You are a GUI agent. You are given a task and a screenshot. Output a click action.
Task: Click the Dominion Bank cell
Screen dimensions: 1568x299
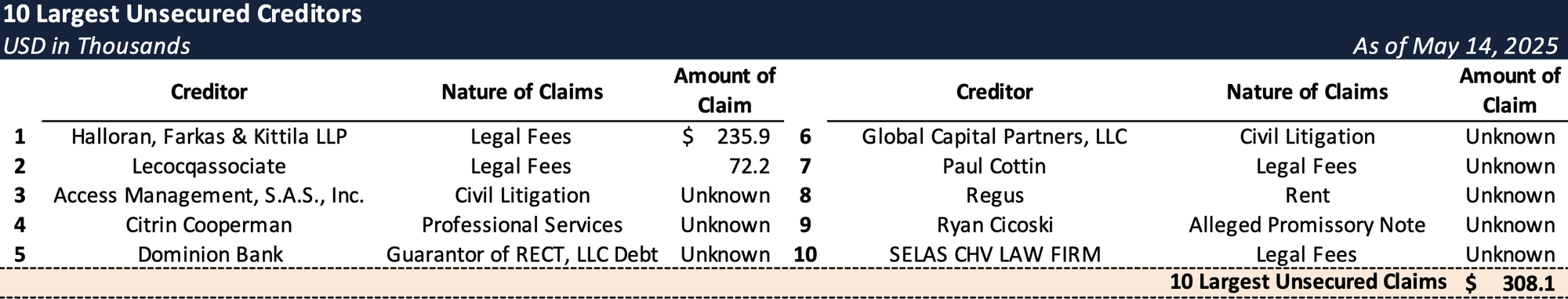209,255
